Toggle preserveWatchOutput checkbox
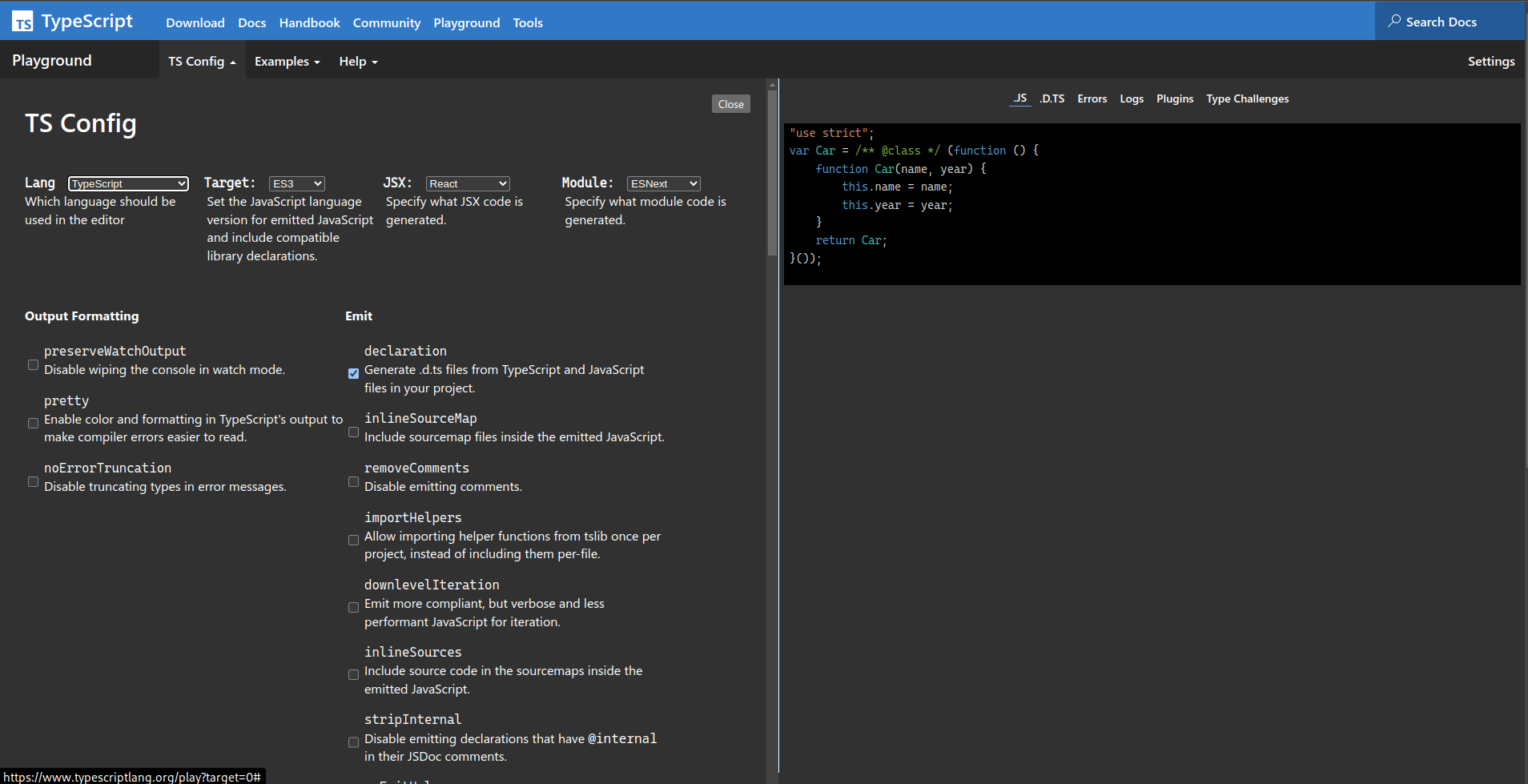 pos(33,364)
